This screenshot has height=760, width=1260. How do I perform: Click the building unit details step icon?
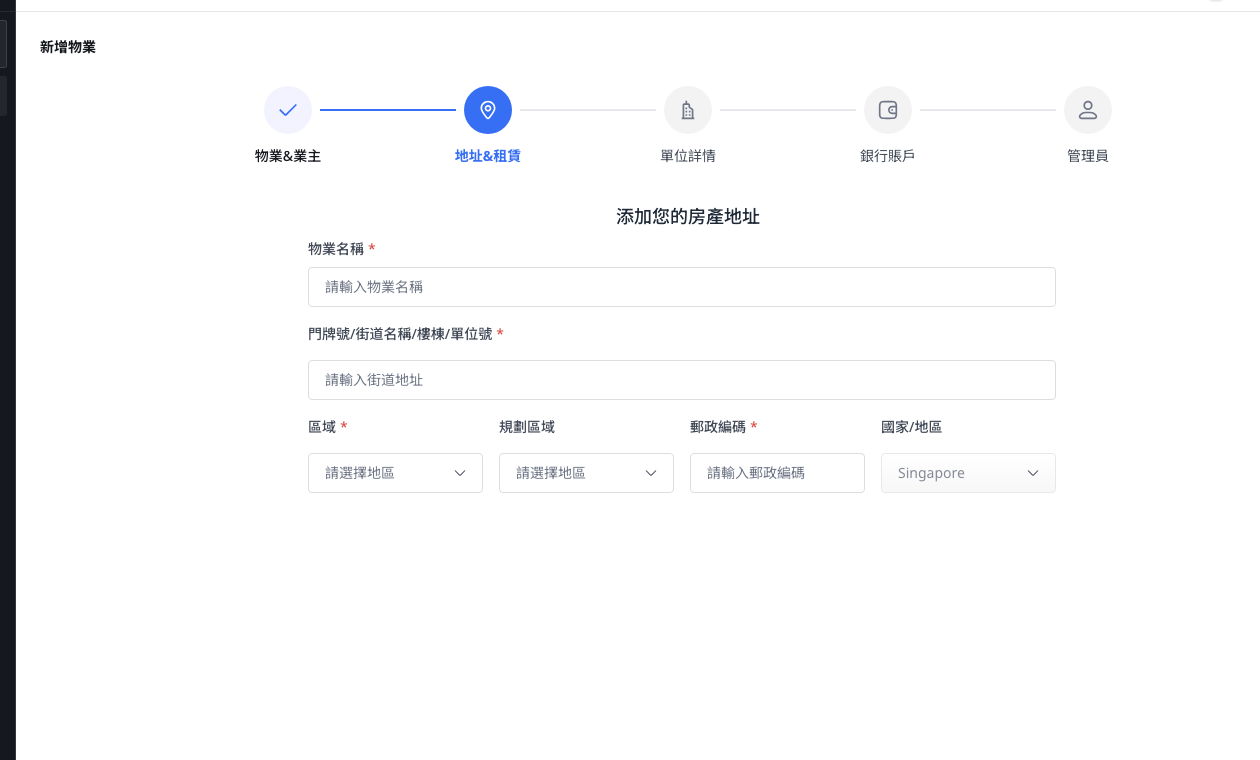pyautogui.click(x=688, y=110)
